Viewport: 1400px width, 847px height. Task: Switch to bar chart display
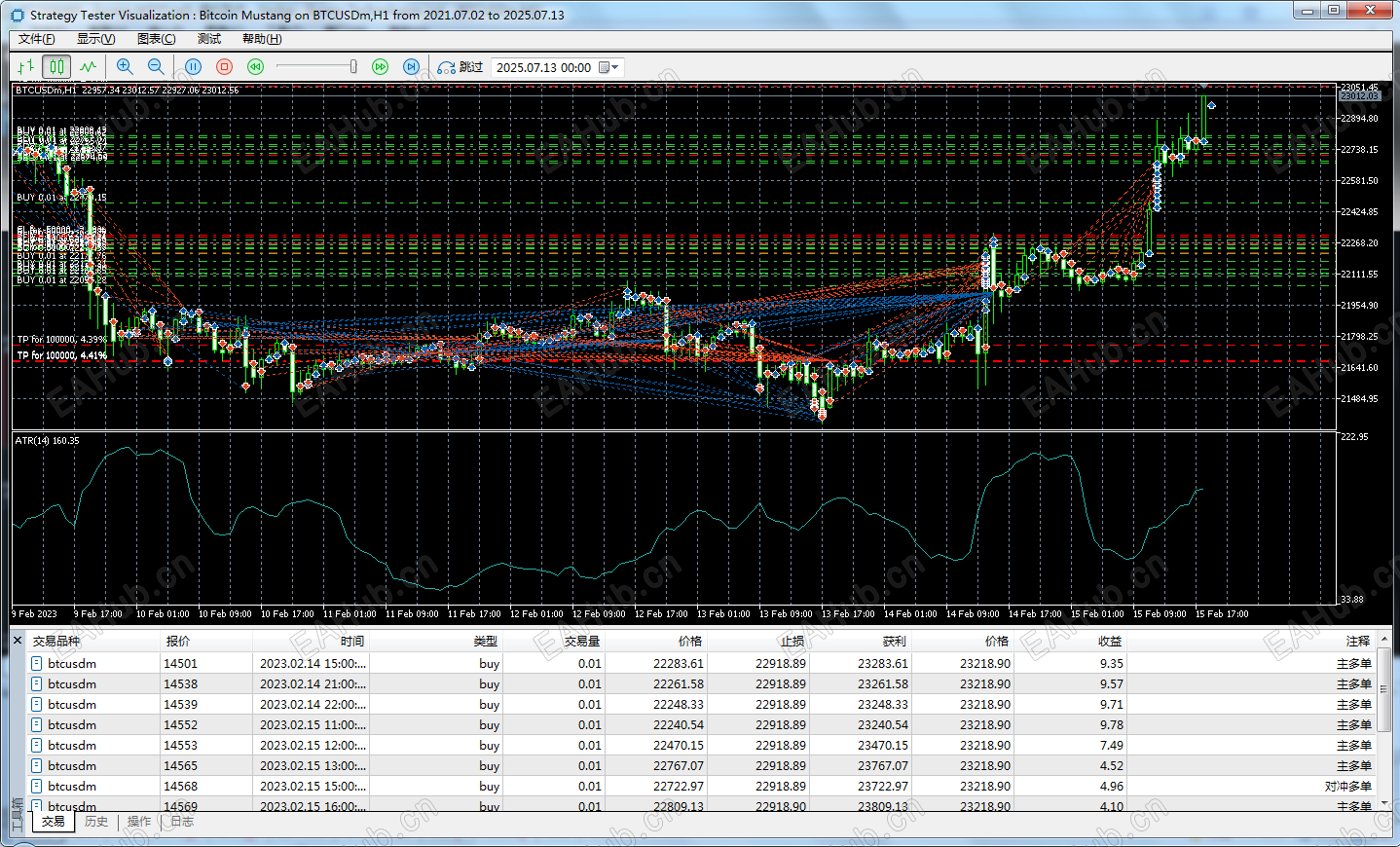pyautogui.click(x=25, y=67)
